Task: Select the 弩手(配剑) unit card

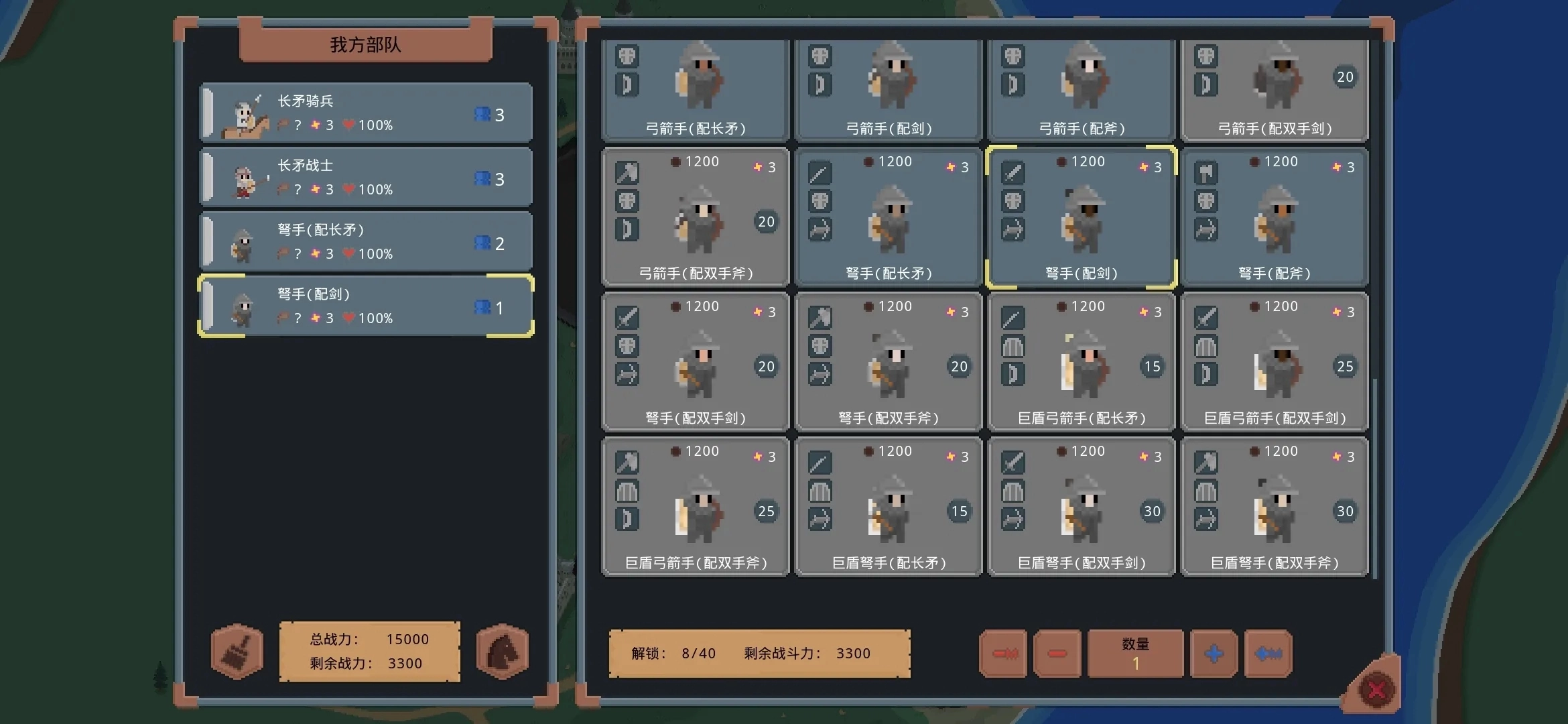Action: tap(1080, 218)
